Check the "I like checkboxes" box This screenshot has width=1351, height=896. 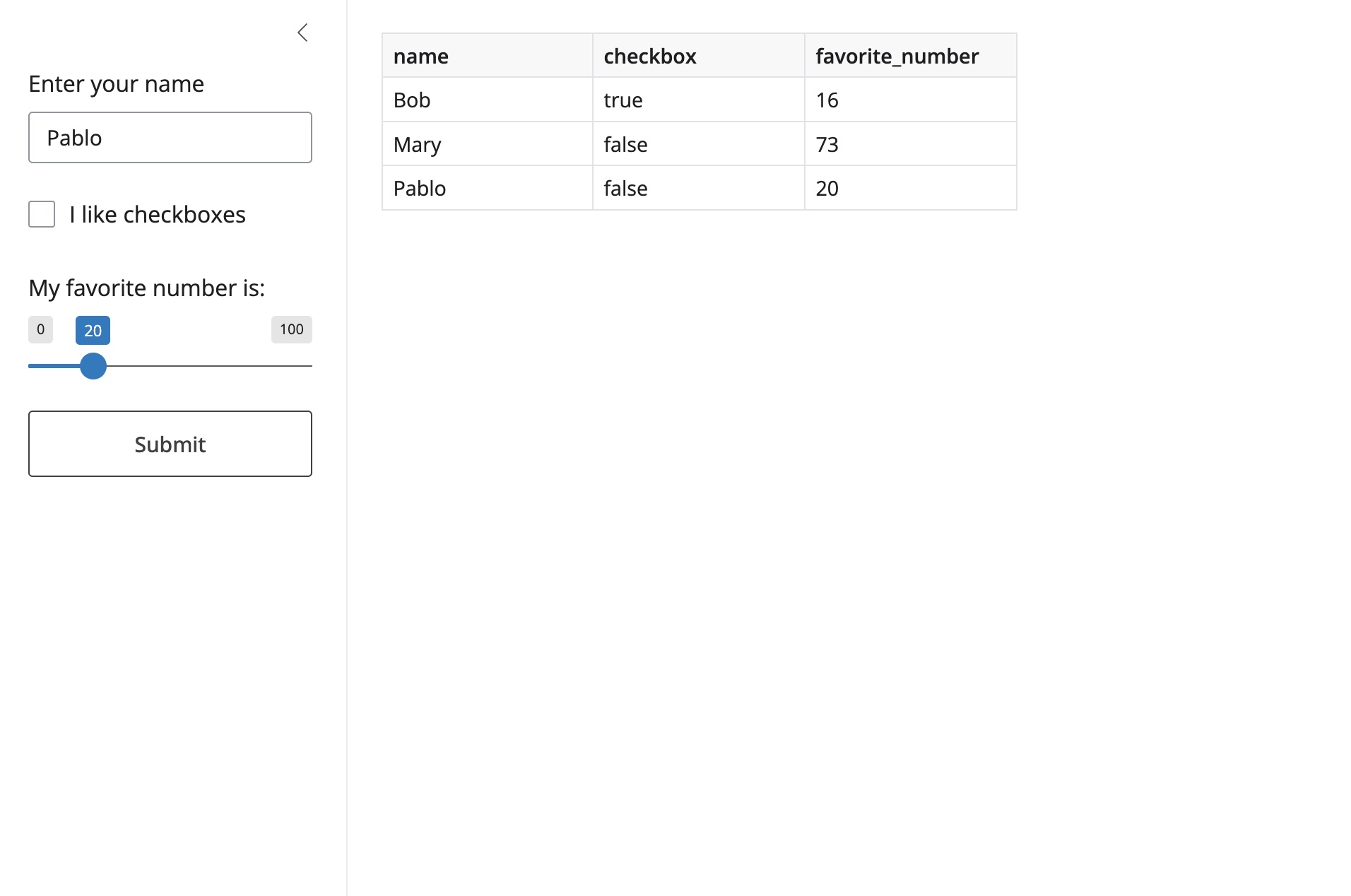coord(42,214)
